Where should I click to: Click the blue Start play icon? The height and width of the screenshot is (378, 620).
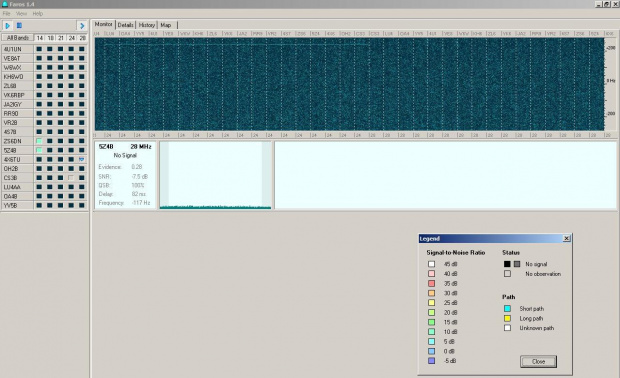(8, 26)
